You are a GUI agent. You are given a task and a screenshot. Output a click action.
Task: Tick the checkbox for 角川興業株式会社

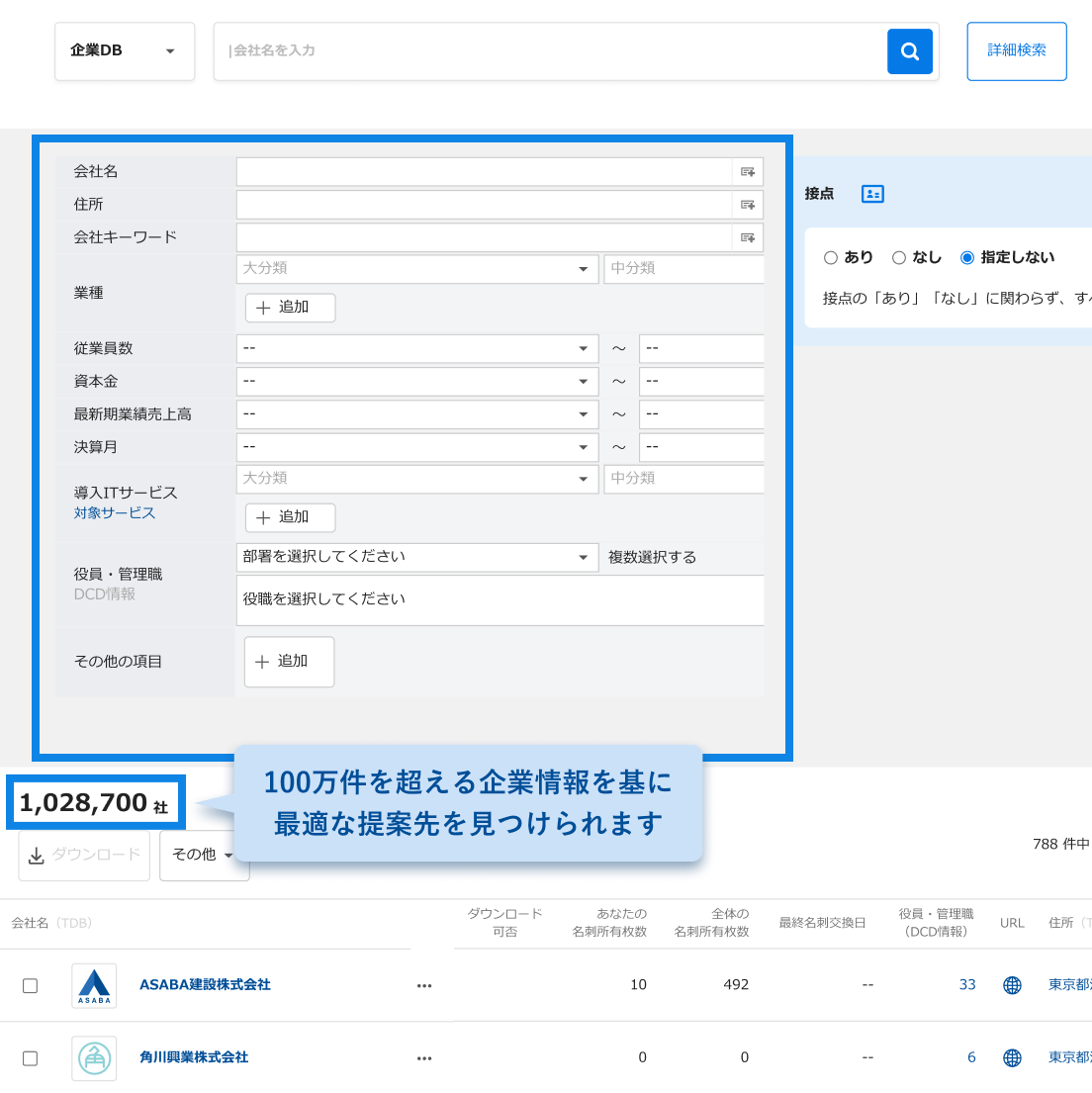click(x=31, y=1057)
